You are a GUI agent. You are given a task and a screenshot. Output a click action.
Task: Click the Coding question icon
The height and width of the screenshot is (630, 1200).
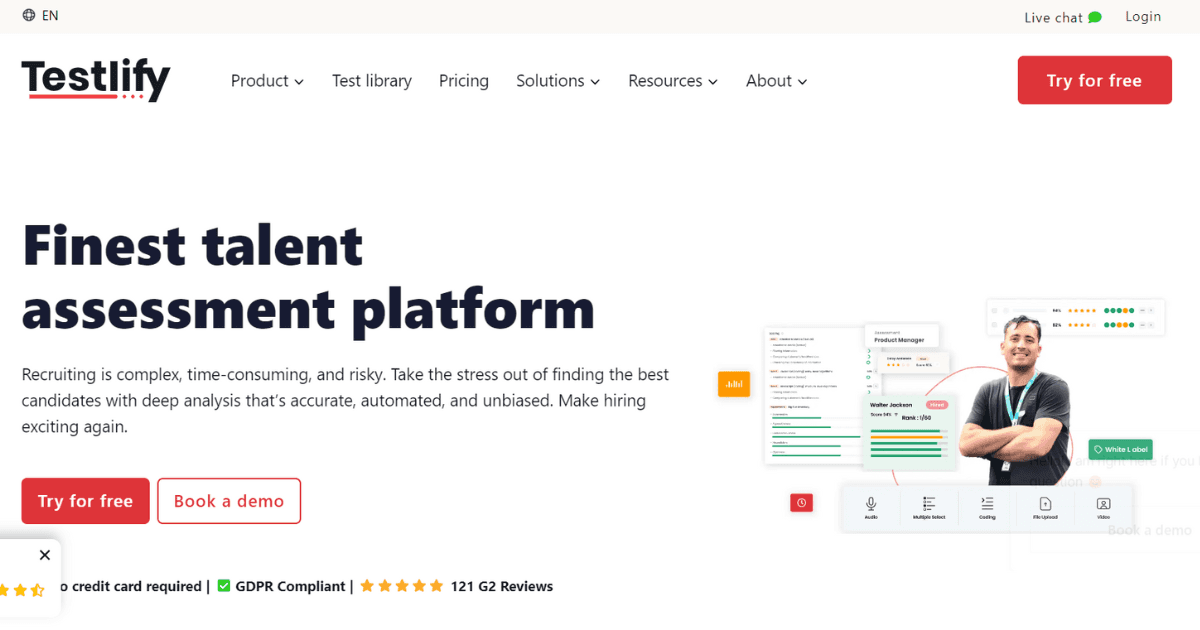987,504
